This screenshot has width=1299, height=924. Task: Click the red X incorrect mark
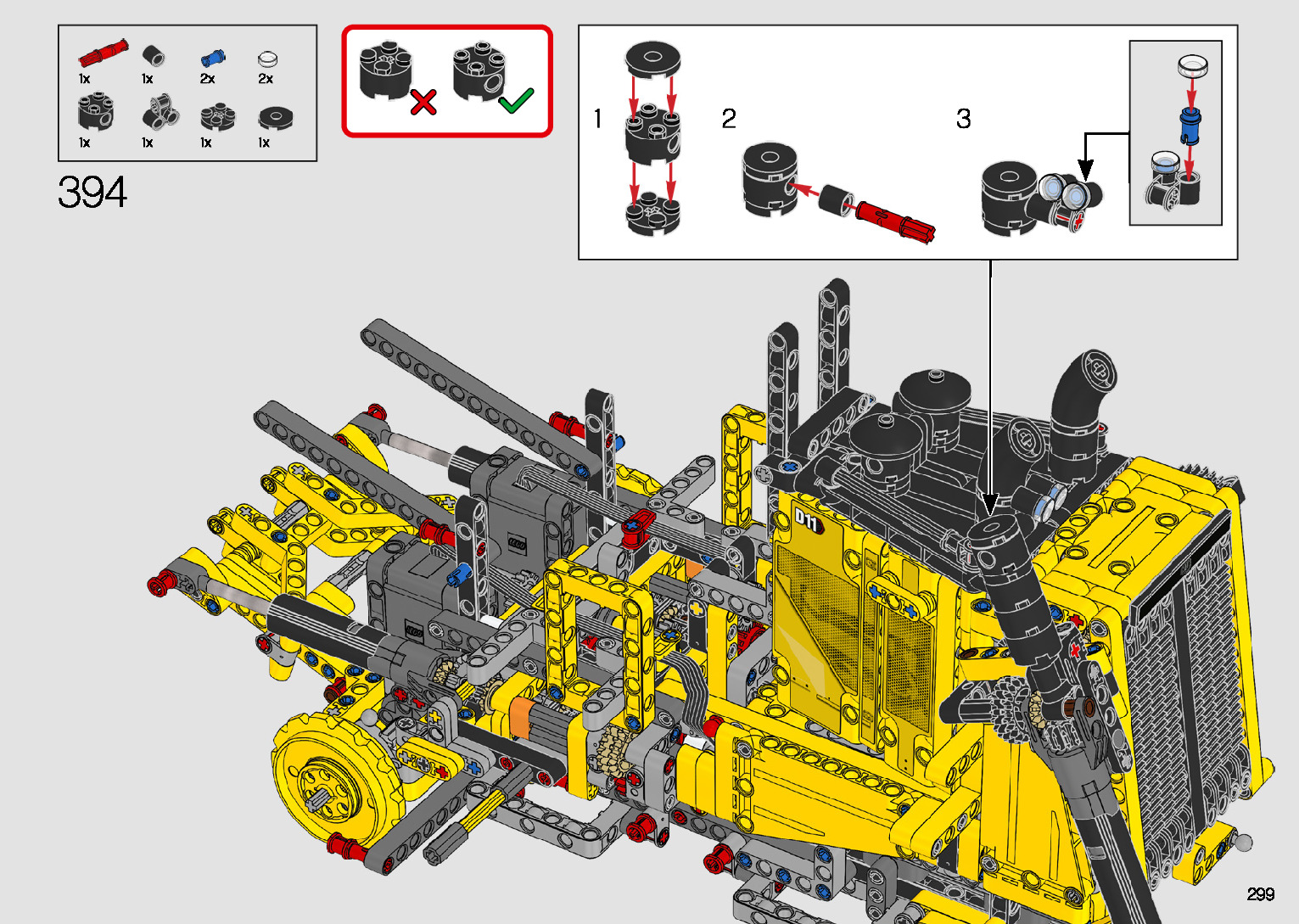[x=423, y=103]
